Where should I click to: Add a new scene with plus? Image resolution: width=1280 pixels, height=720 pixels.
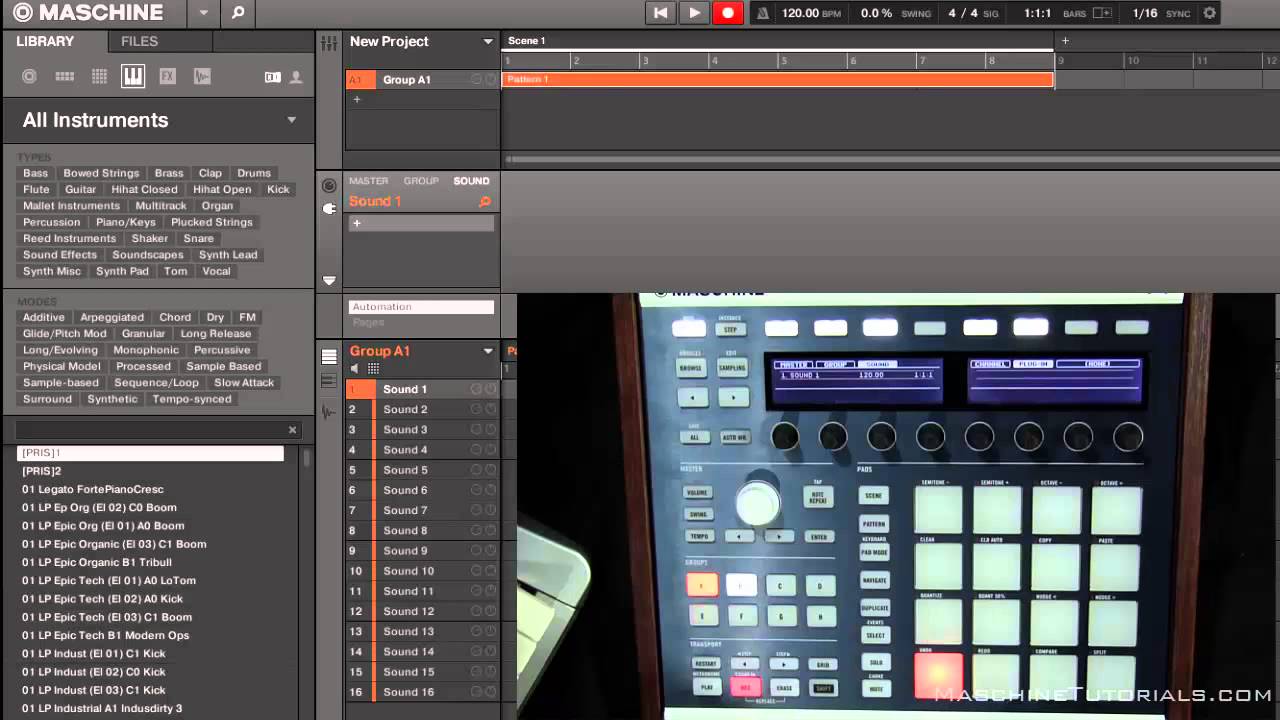pyautogui.click(x=1065, y=41)
